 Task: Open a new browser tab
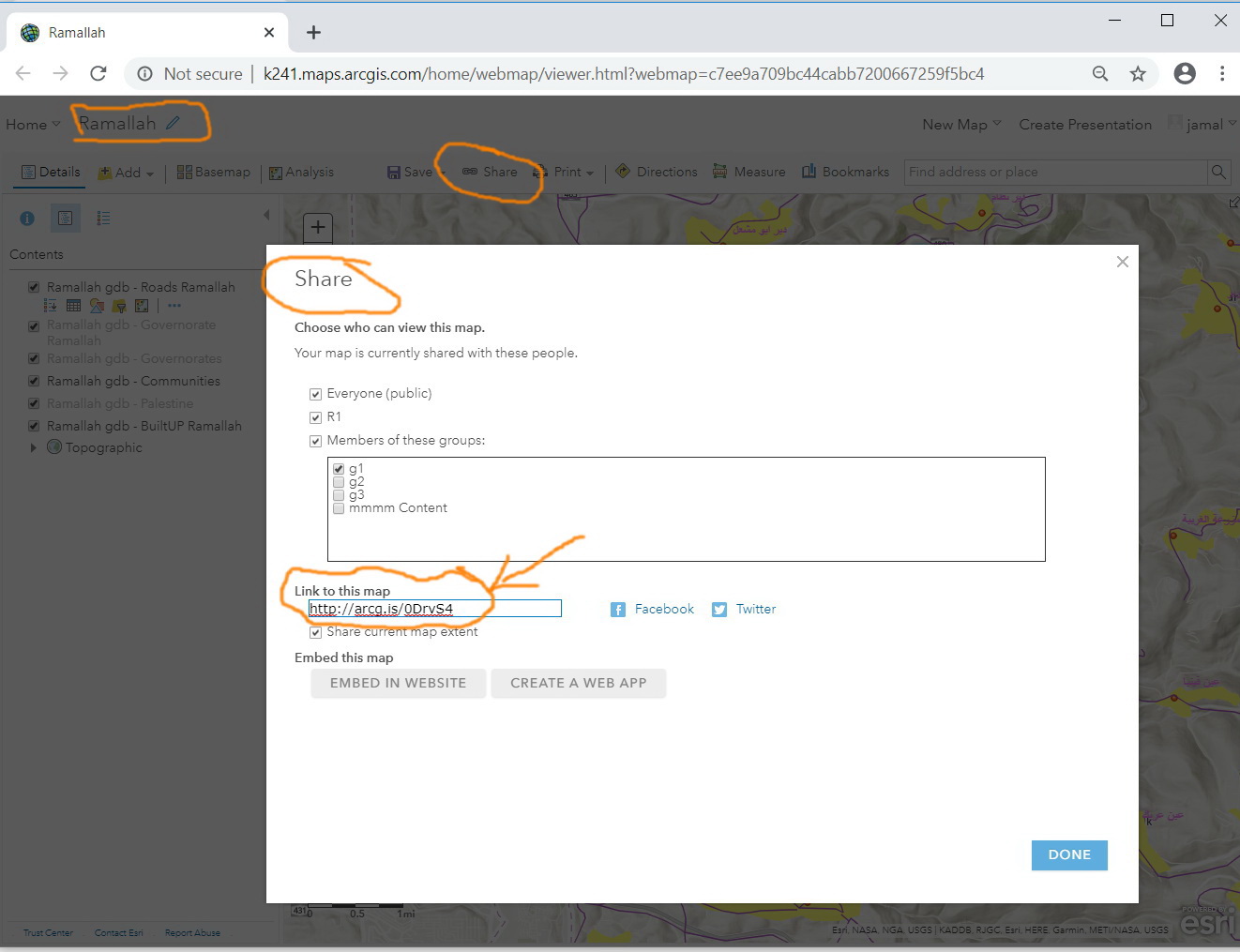(313, 32)
